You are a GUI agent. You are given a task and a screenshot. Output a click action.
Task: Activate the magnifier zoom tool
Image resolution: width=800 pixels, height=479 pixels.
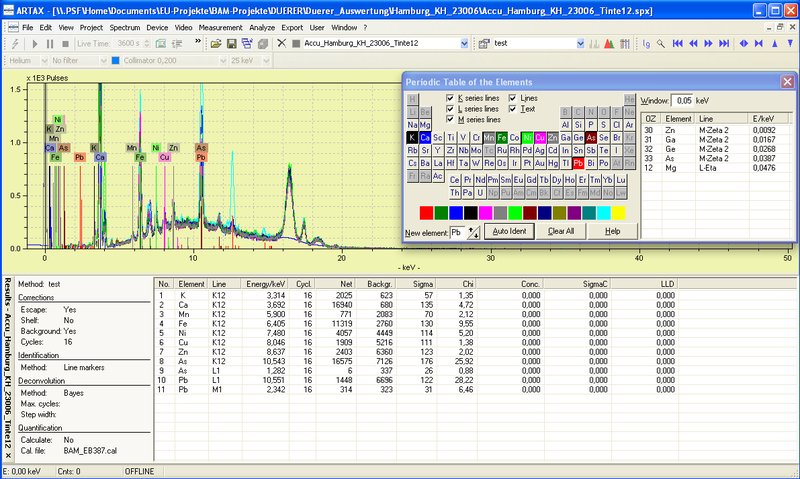tap(661, 44)
